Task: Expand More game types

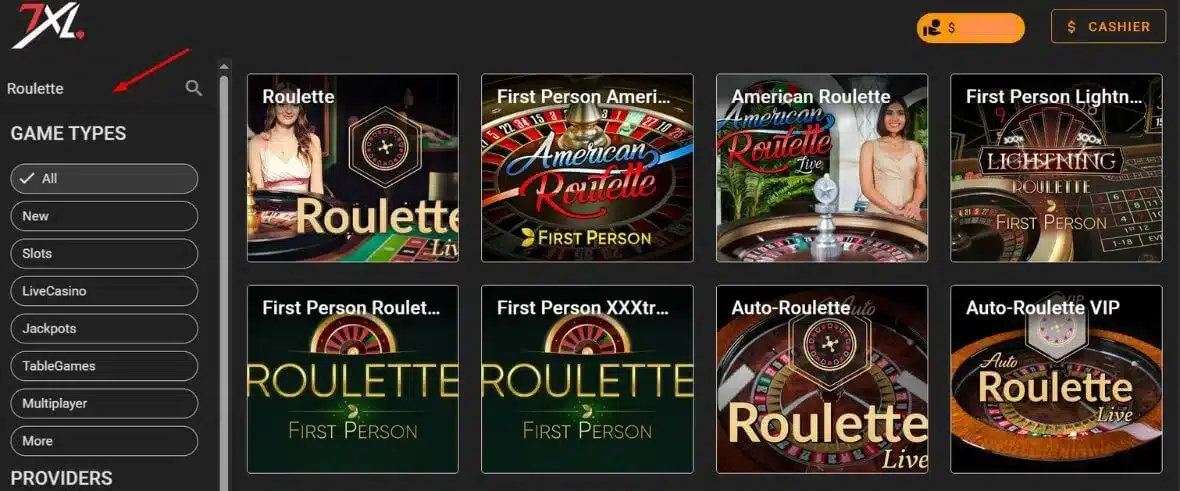Action: pos(104,441)
